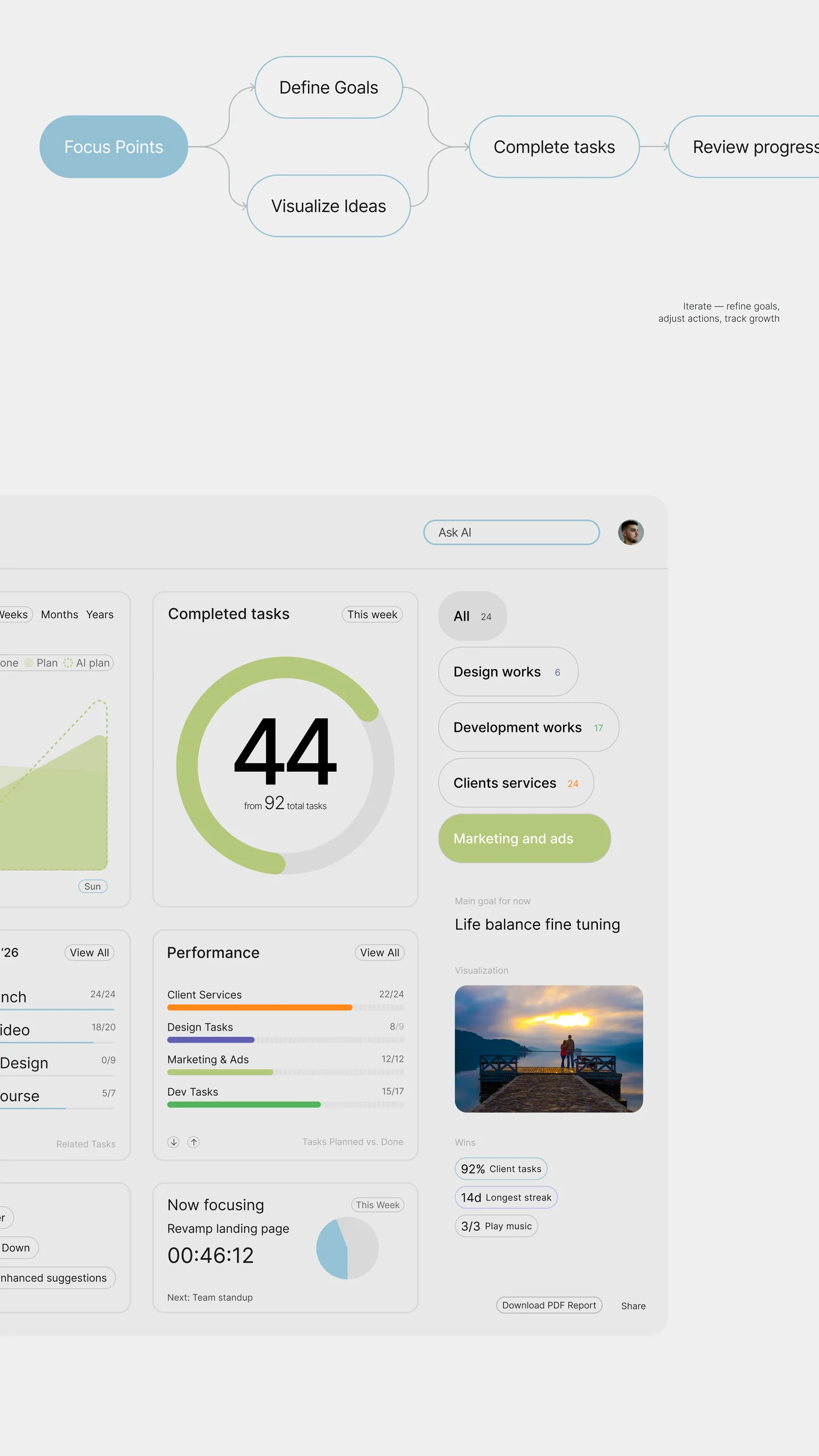Click the Ask AI input field
The width and height of the screenshot is (819, 1456).
click(512, 532)
